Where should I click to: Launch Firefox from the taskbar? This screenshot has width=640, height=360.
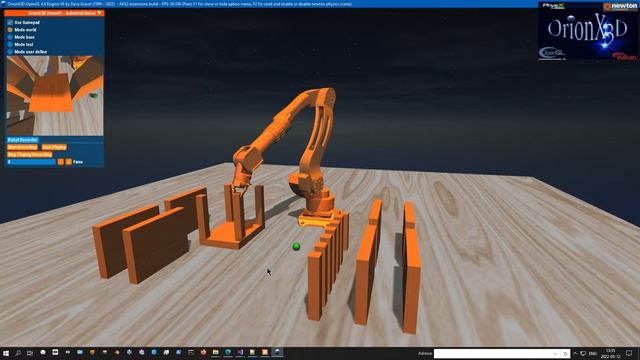click(203, 353)
